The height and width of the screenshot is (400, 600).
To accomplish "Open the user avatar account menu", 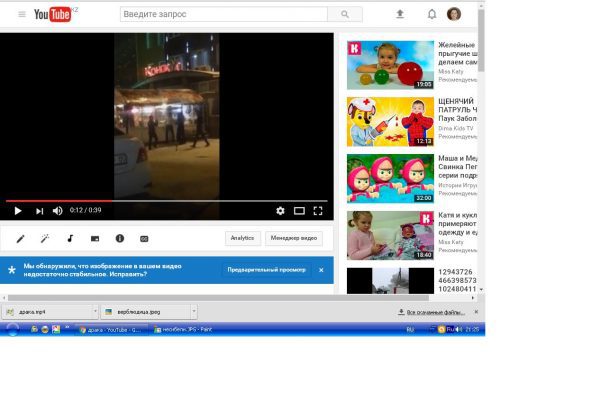I will click(x=454, y=15).
